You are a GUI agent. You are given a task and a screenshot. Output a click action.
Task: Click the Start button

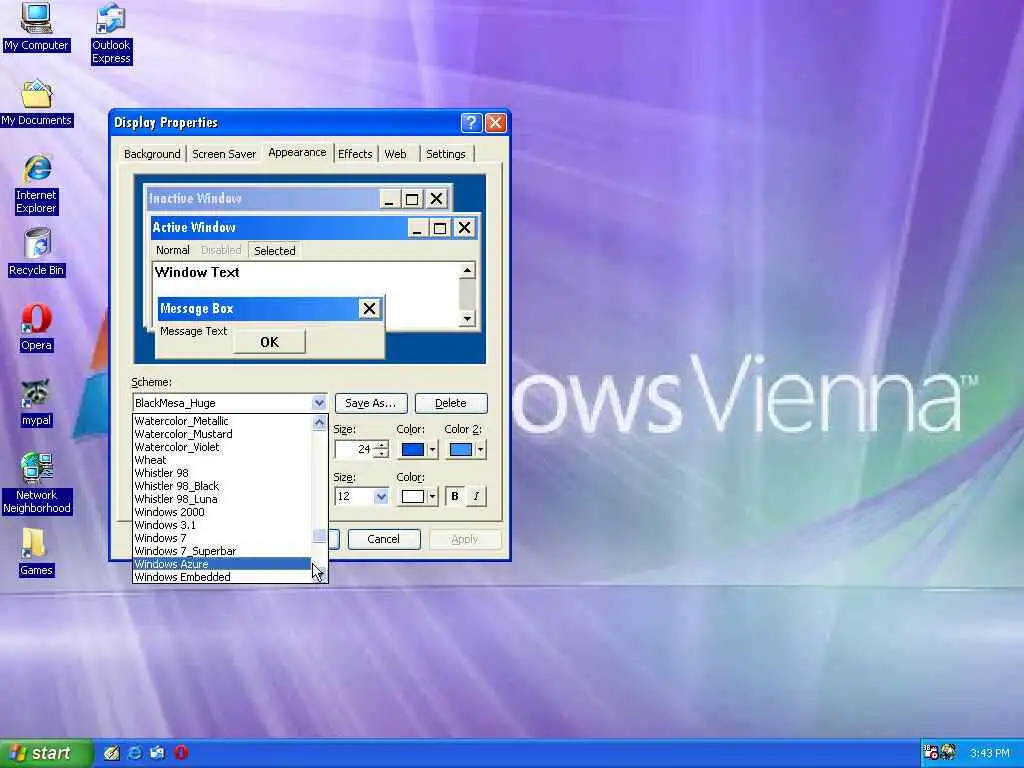point(46,753)
